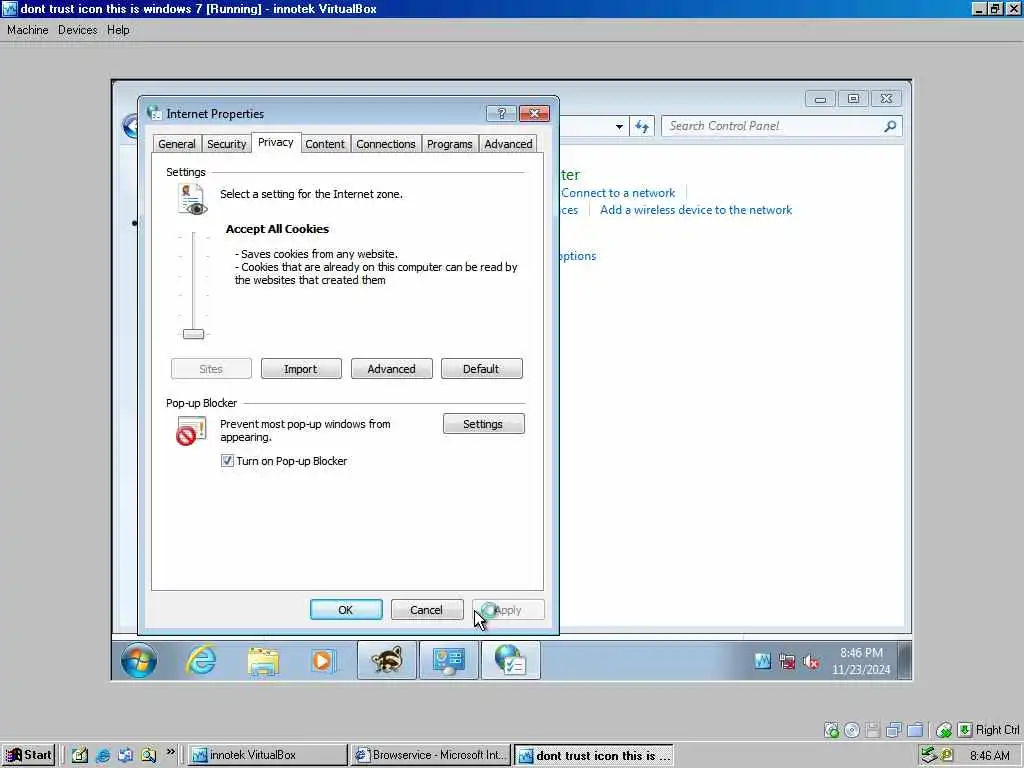The image size is (1024, 768).
Task: Click Show Desktop in host quick launch
Action: pyautogui.click(x=80, y=756)
